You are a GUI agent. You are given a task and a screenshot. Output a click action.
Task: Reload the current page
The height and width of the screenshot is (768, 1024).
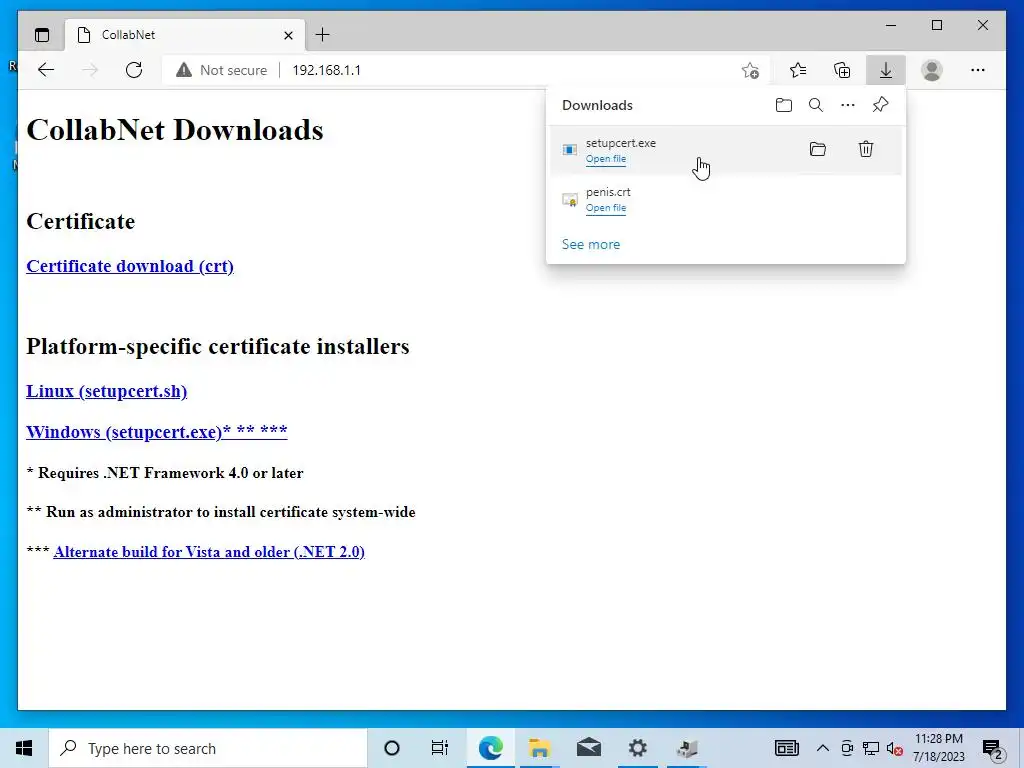[x=134, y=70]
